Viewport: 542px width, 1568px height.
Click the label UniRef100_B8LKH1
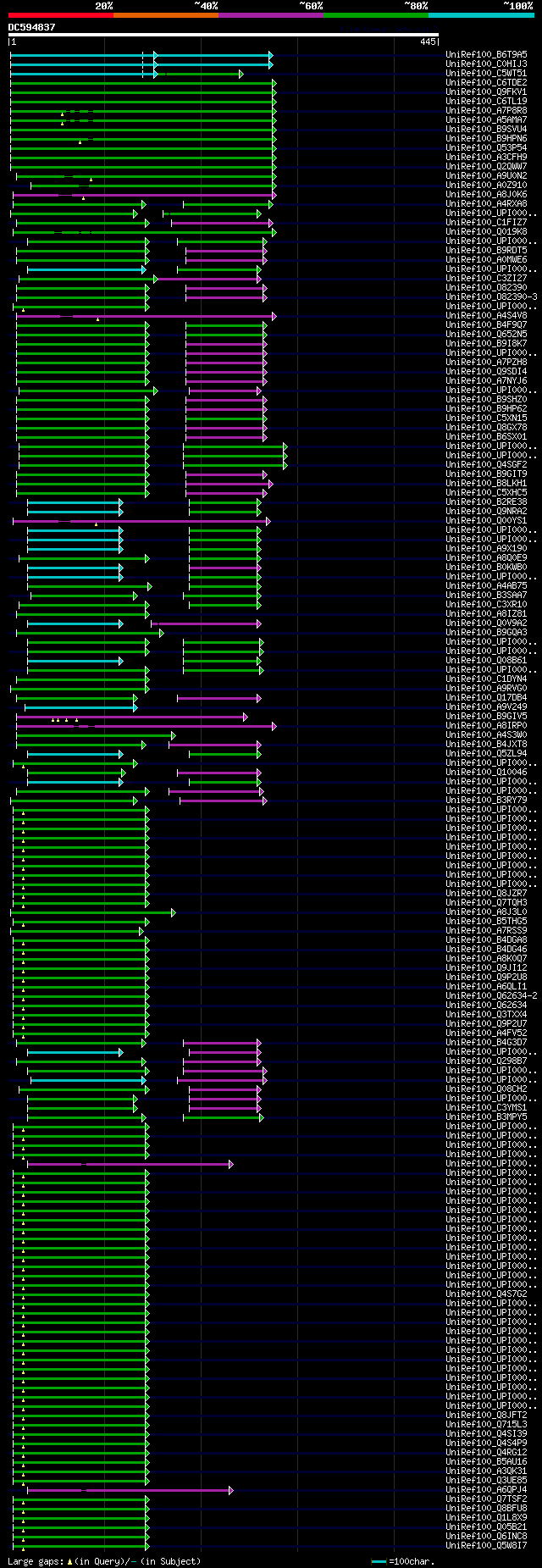point(486,483)
